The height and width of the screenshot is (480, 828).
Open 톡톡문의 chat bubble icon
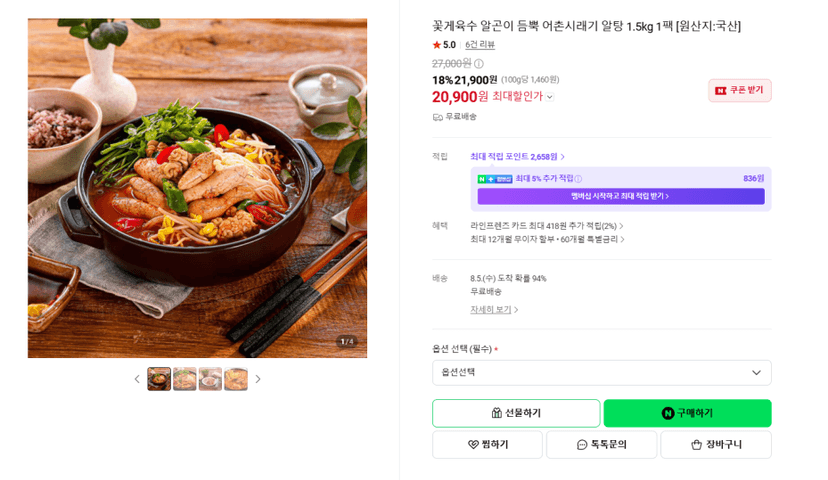tap(581, 445)
